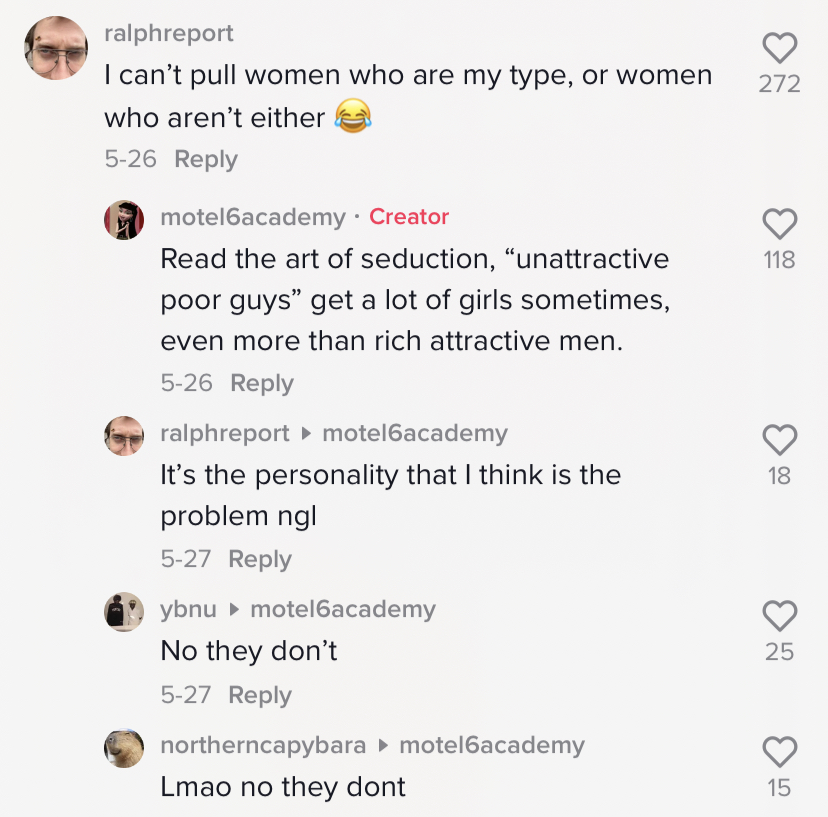This screenshot has height=817, width=828.
Task: Click the small avatar beside ralphreport's 5-27 reply
Action: (124, 436)
